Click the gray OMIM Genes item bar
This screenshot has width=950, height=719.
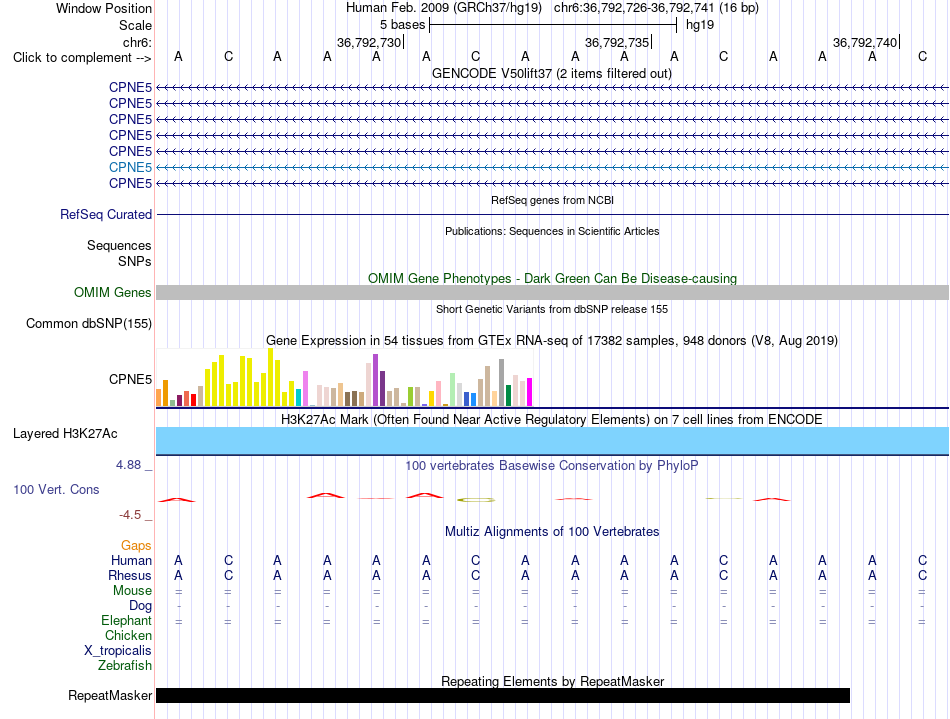click(553, 293)
